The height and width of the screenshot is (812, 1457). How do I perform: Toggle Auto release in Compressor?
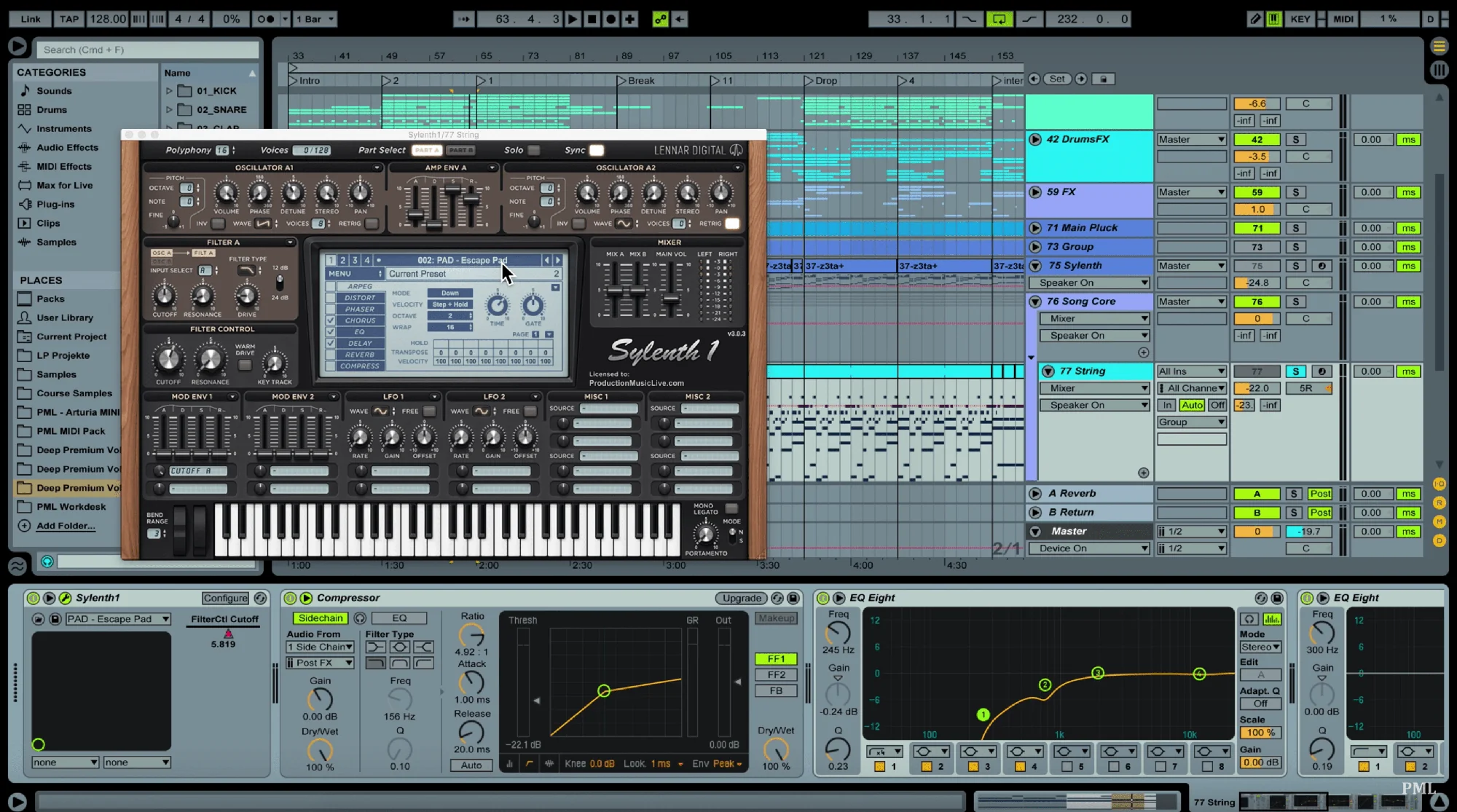tap(471, 765)
